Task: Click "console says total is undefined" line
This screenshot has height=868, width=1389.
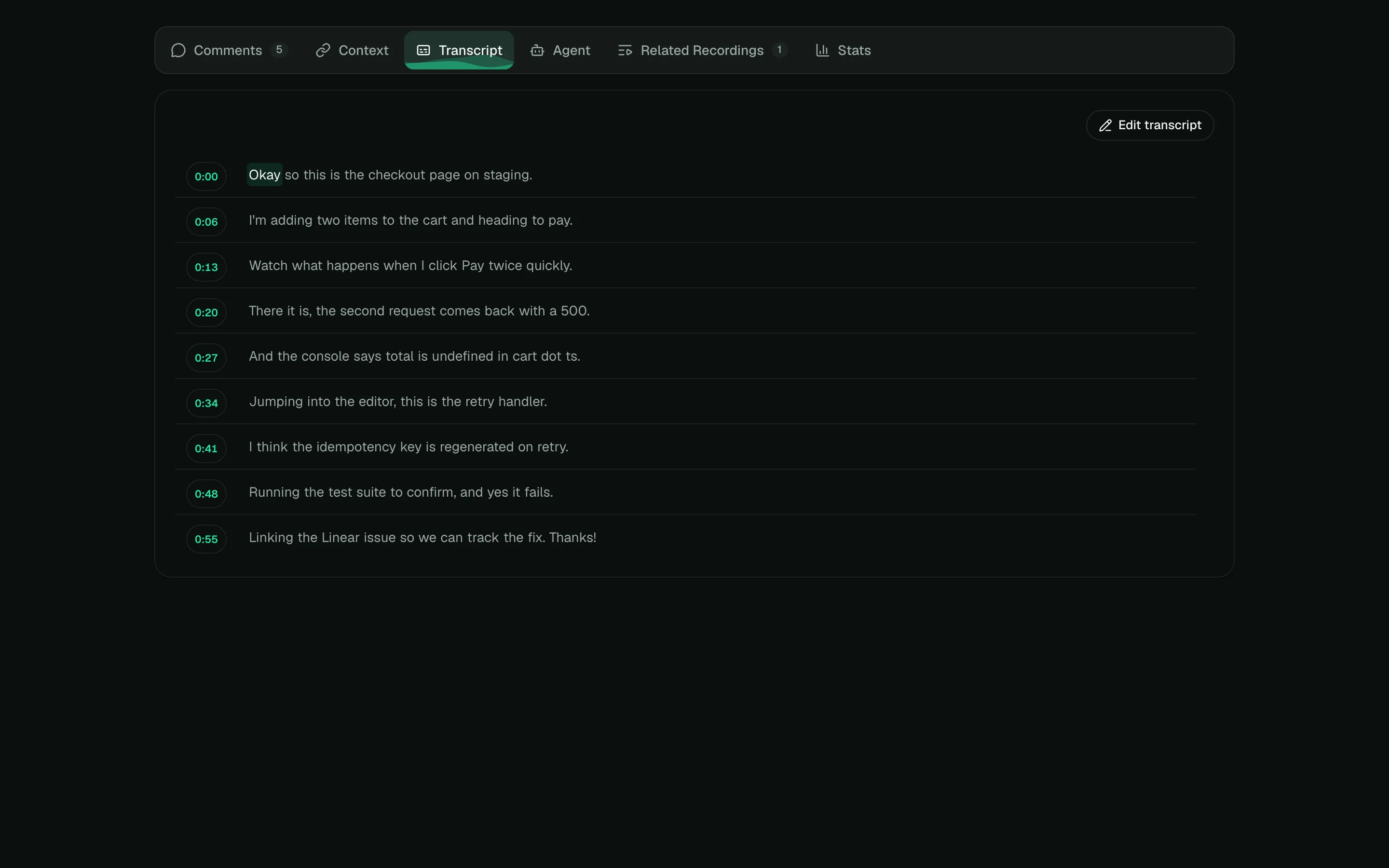Action: pyautogui.click(x=414, y=356)
